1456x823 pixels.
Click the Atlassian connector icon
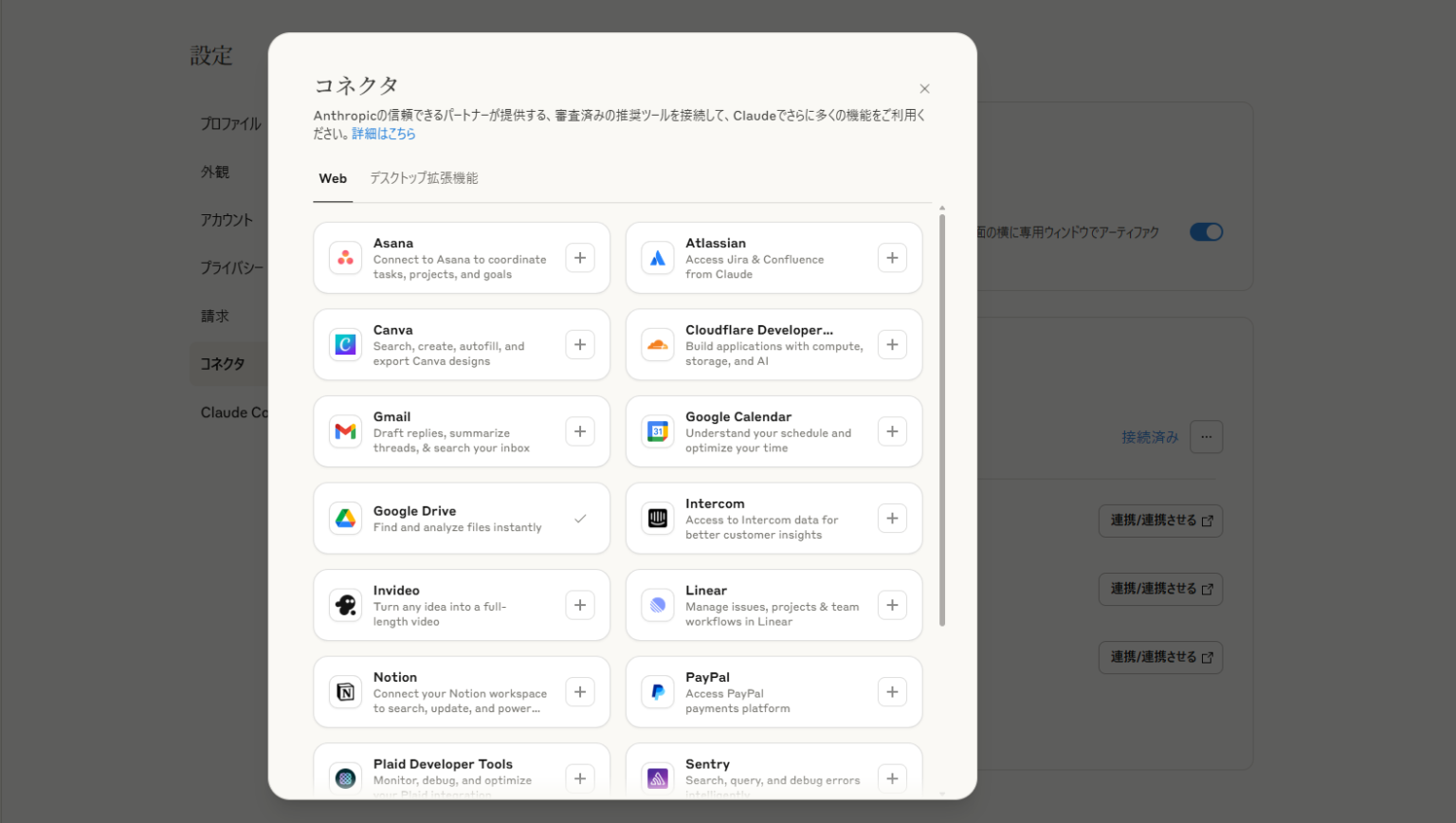pyautogui.click(x=658, y=257)
